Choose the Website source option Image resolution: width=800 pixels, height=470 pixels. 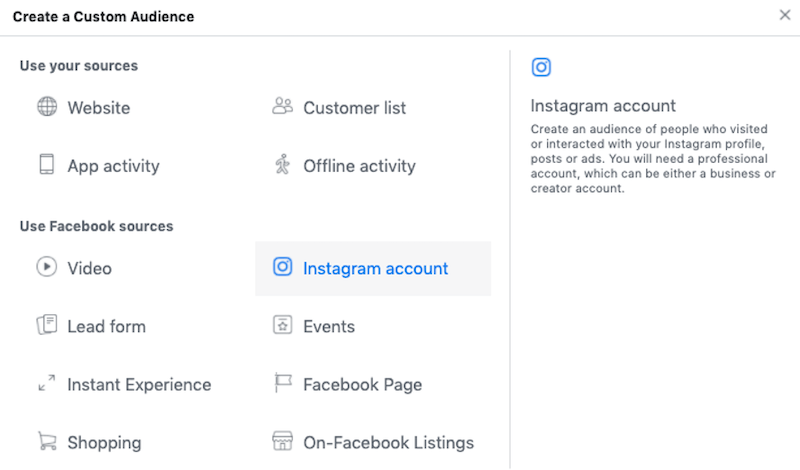coord(98,108)
